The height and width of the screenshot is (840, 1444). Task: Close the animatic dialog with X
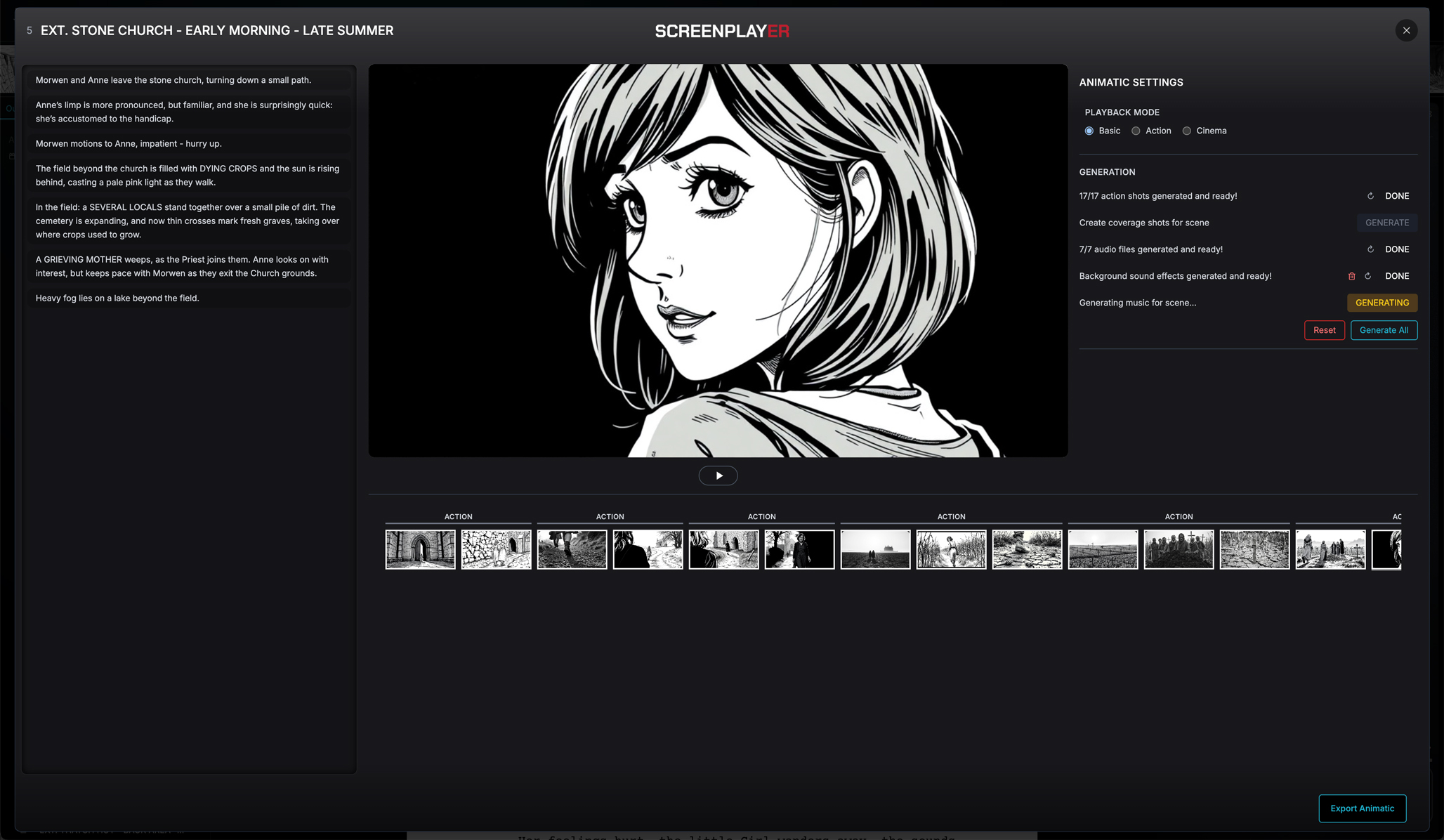click(1406, 30)
